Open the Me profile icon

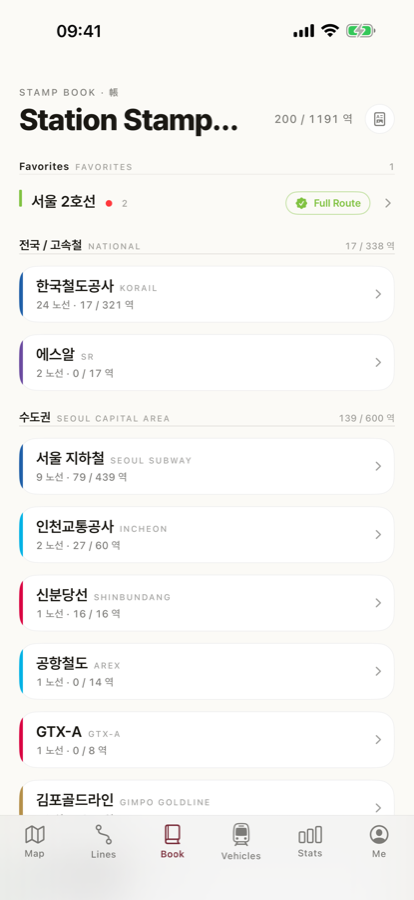(x=379, y=834)
